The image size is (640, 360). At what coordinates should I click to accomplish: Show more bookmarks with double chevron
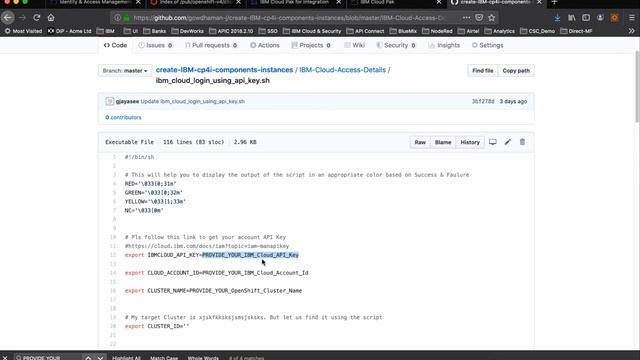631,31
